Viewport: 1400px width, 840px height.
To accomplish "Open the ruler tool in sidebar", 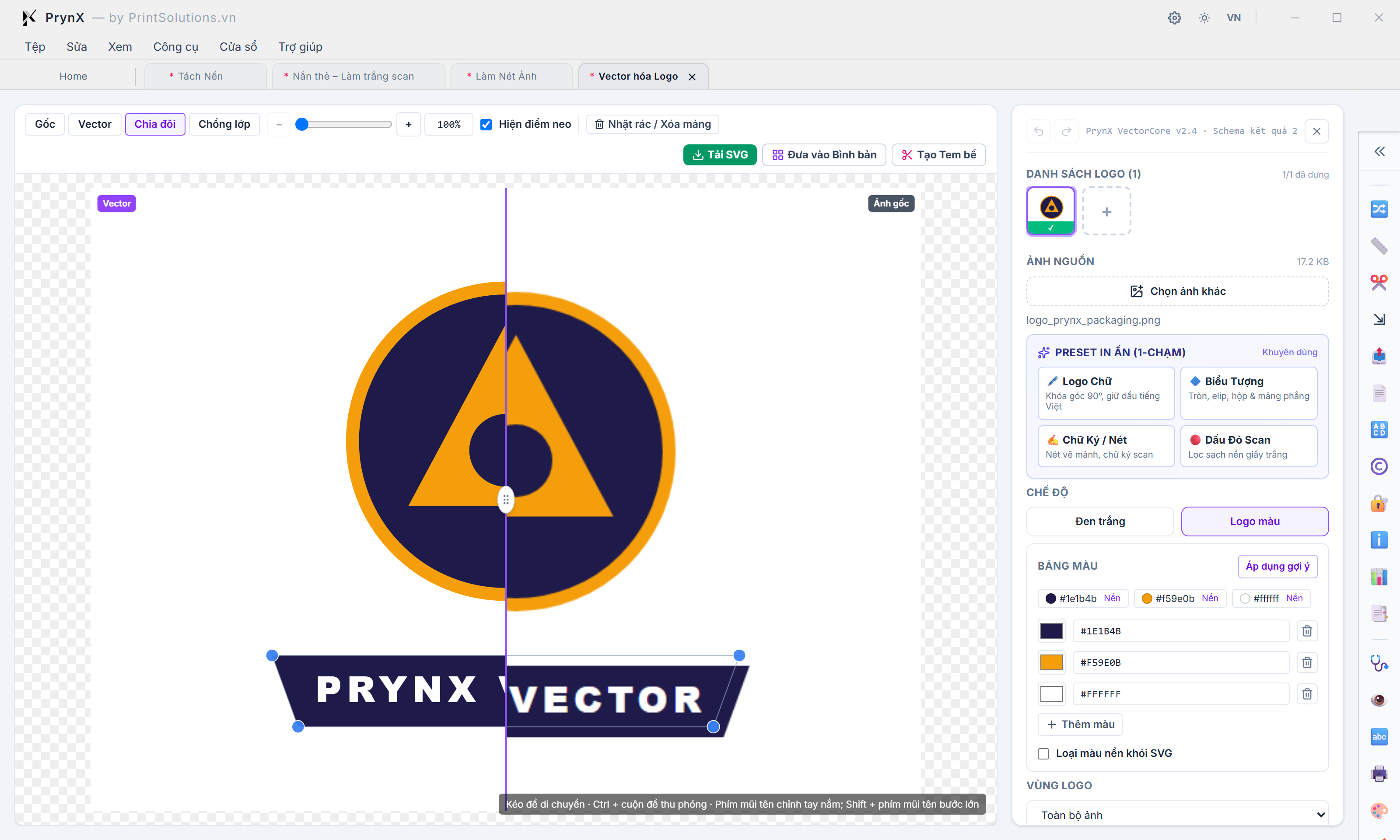I will pyautogui.click(x=1379, y=246).
